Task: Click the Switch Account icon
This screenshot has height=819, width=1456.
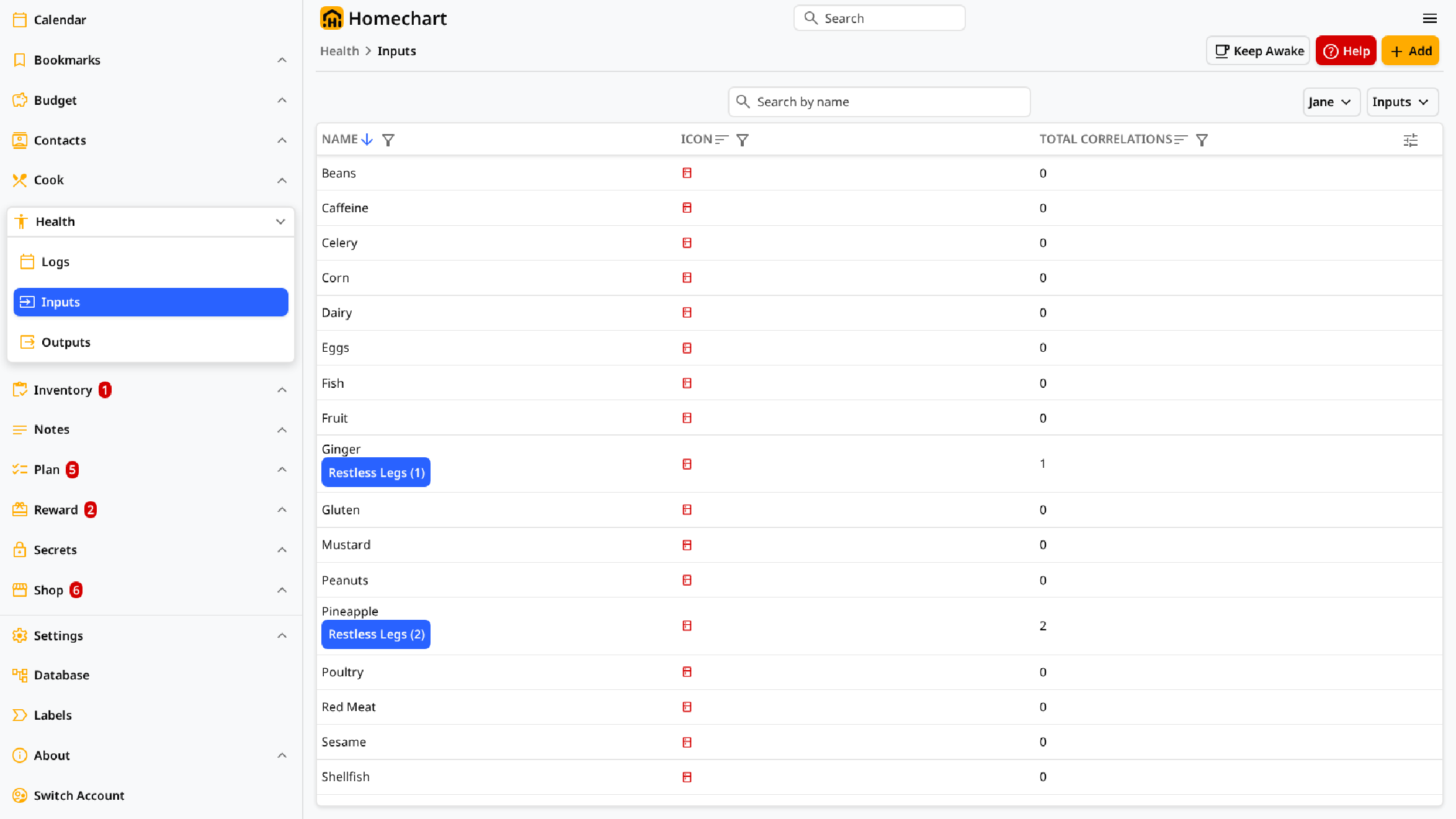Action: pyautogui.click(x=20, y=795)
